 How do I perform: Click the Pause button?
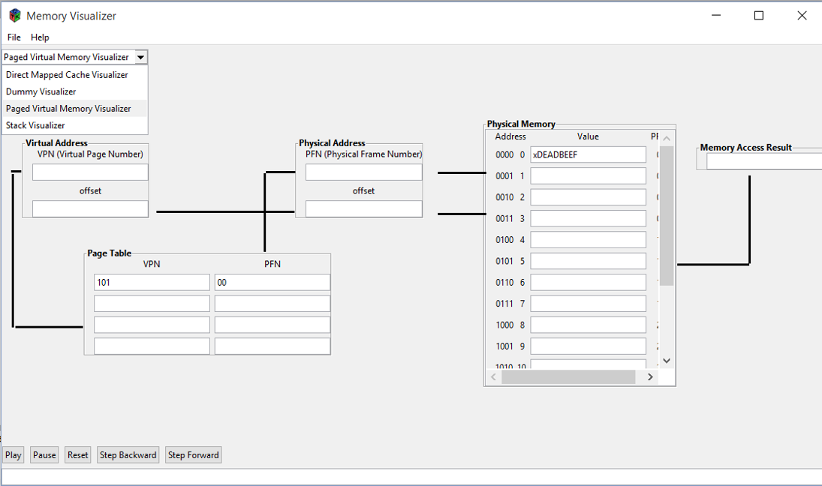[45, 455]
